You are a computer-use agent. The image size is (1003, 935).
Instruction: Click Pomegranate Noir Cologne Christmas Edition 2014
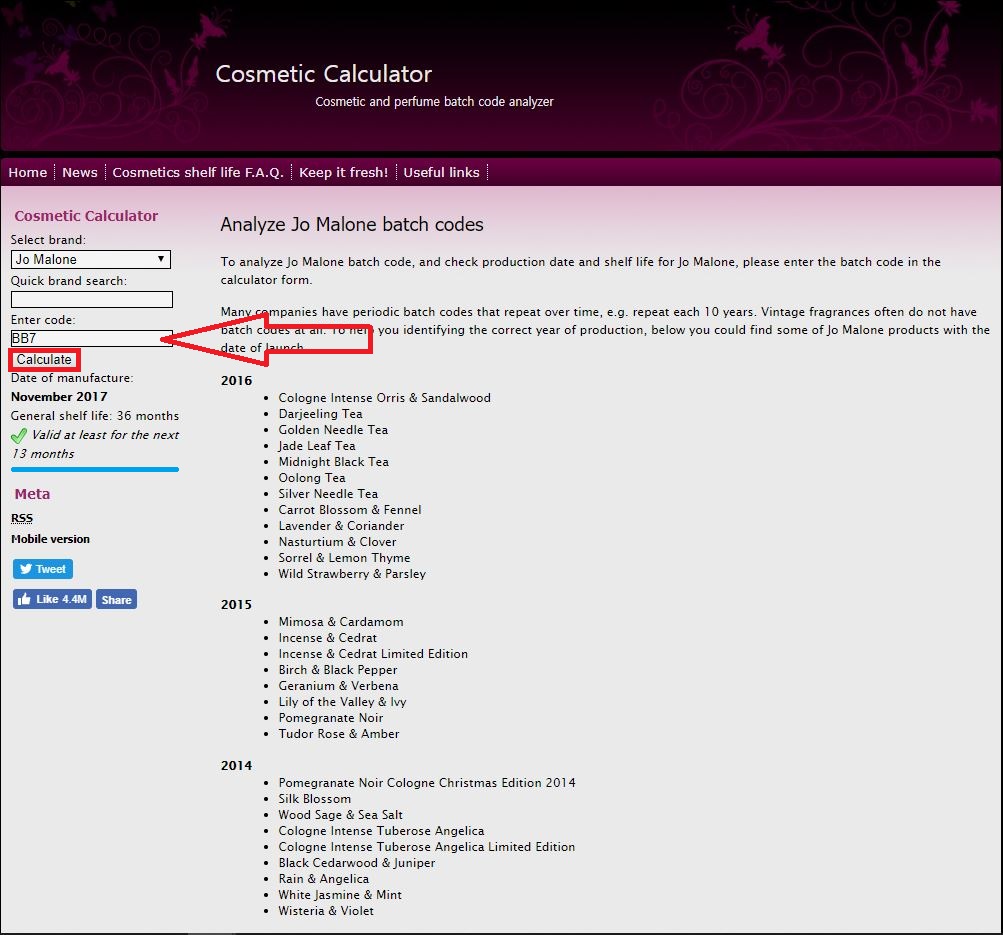click(427, 783)
